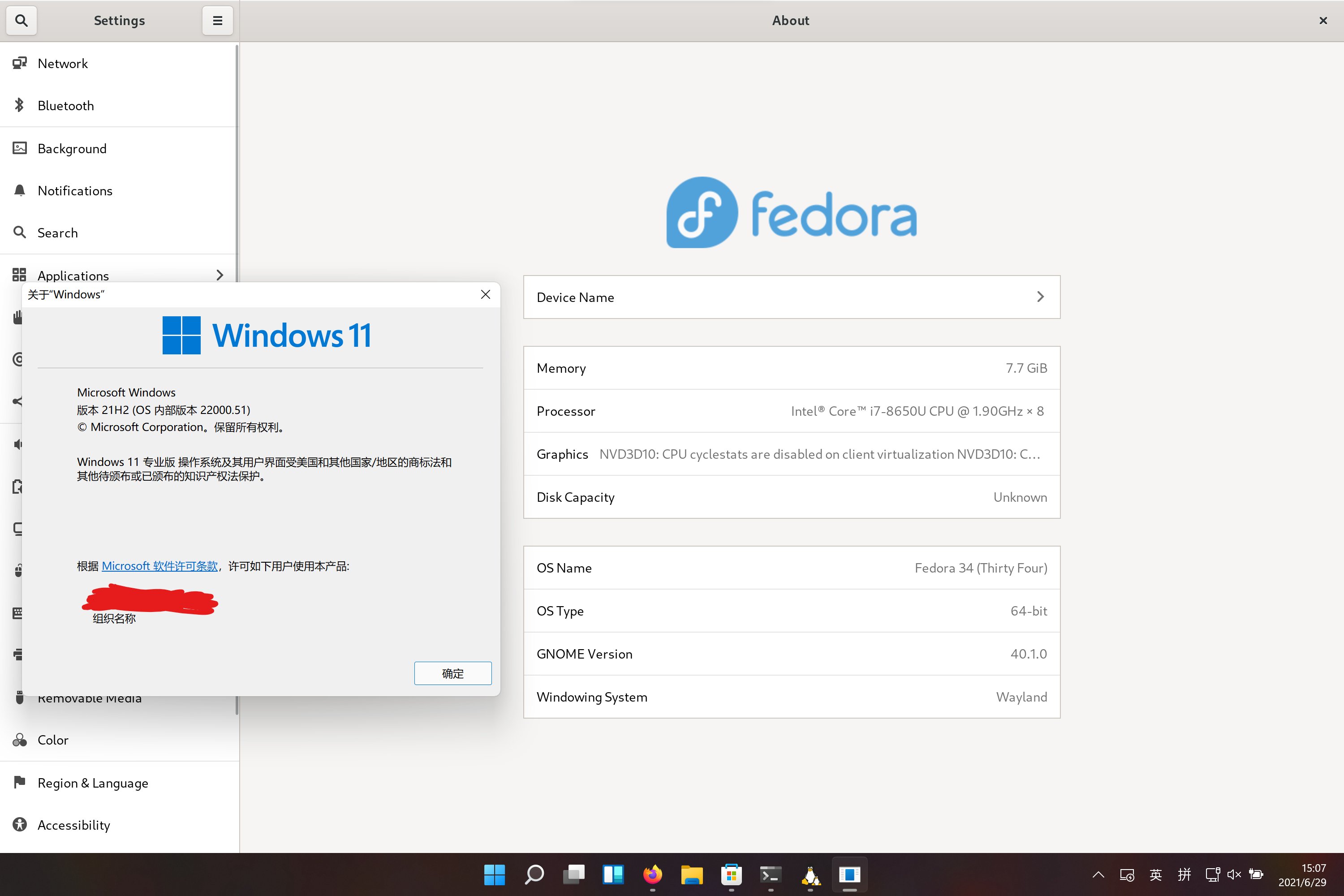This screenshot has height=896, width=1344.
Task: Click the Background picture icon
Action: coord(19,148)
